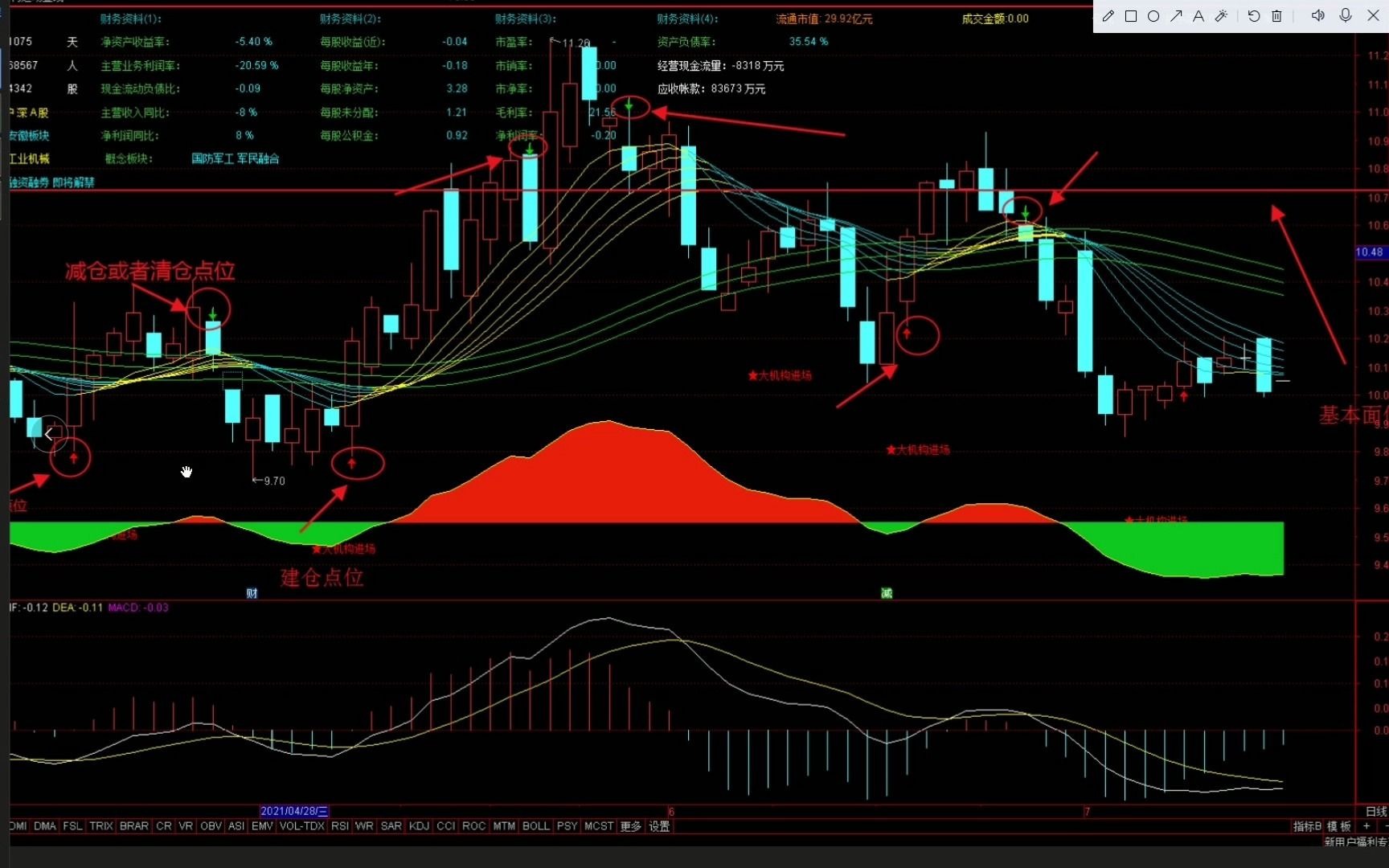
Task: Select the rectangle annotation tool
Action: 1131,16
